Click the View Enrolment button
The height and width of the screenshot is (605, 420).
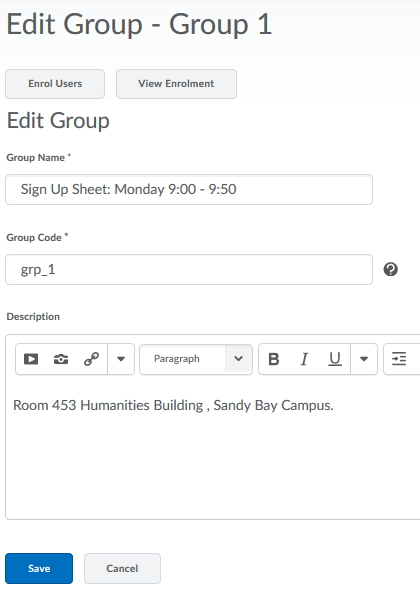176,84
